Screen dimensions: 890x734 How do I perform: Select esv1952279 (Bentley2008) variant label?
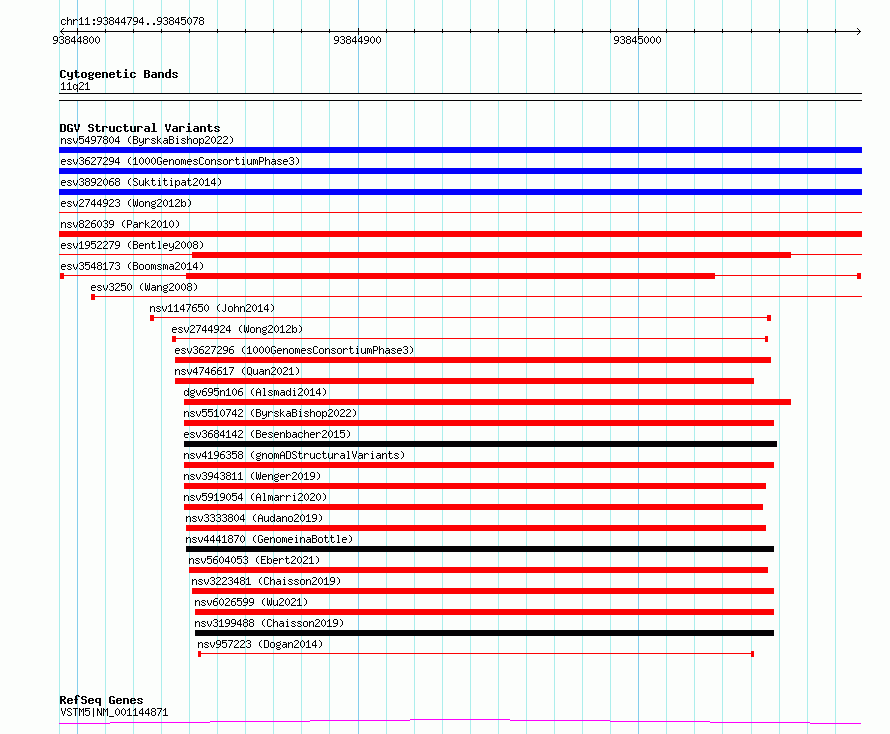(x=132, y=245)
